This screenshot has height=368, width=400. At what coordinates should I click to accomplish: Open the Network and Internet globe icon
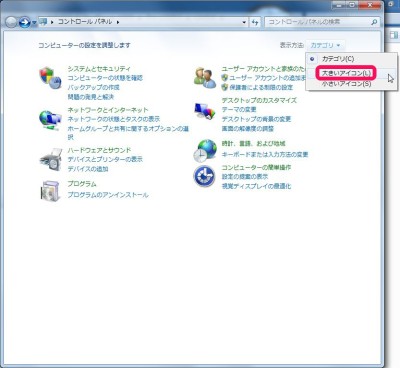tap(50, 119)
